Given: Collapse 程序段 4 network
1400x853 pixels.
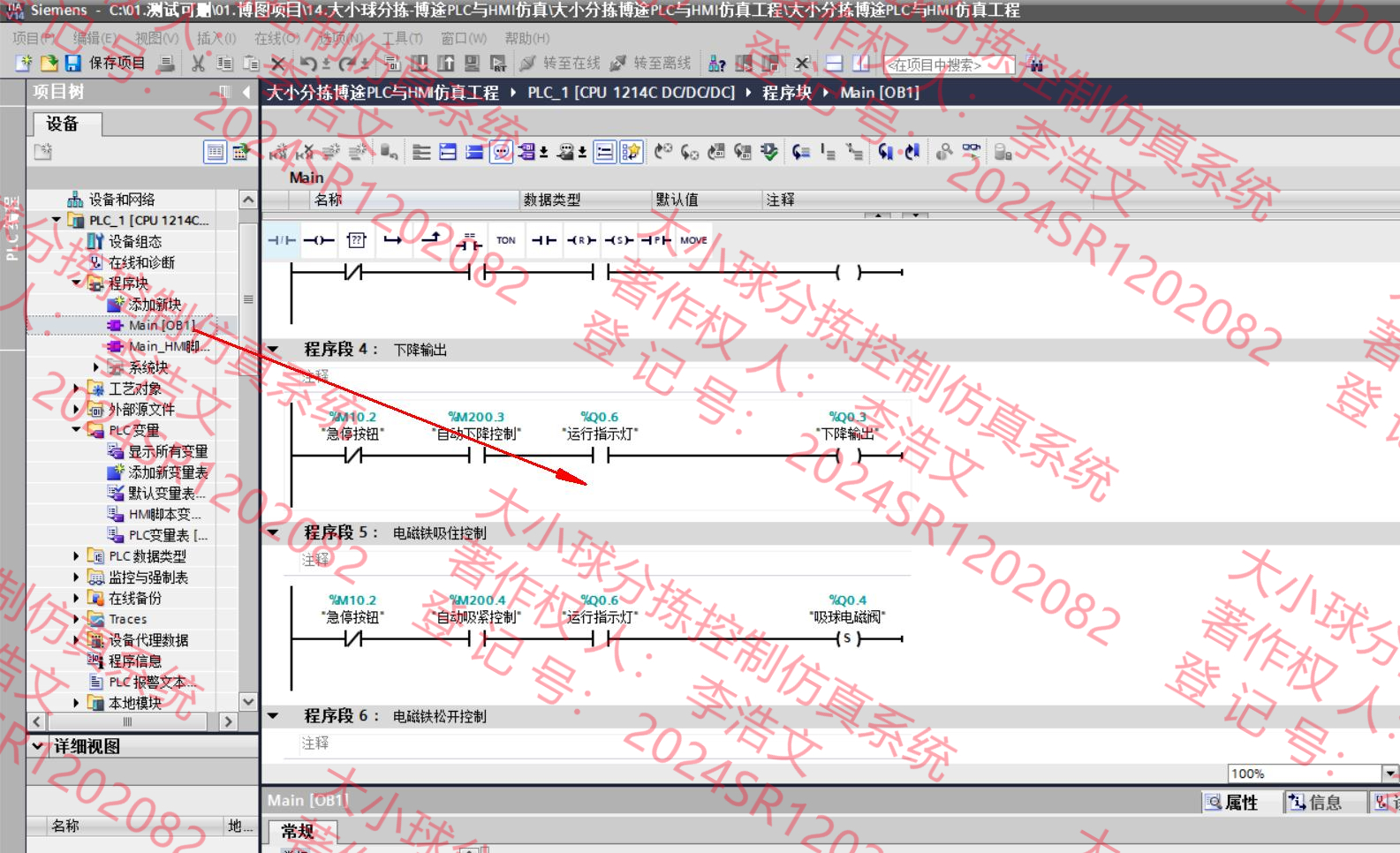Looking at the screenshot, I should click(x=273, y=350).
